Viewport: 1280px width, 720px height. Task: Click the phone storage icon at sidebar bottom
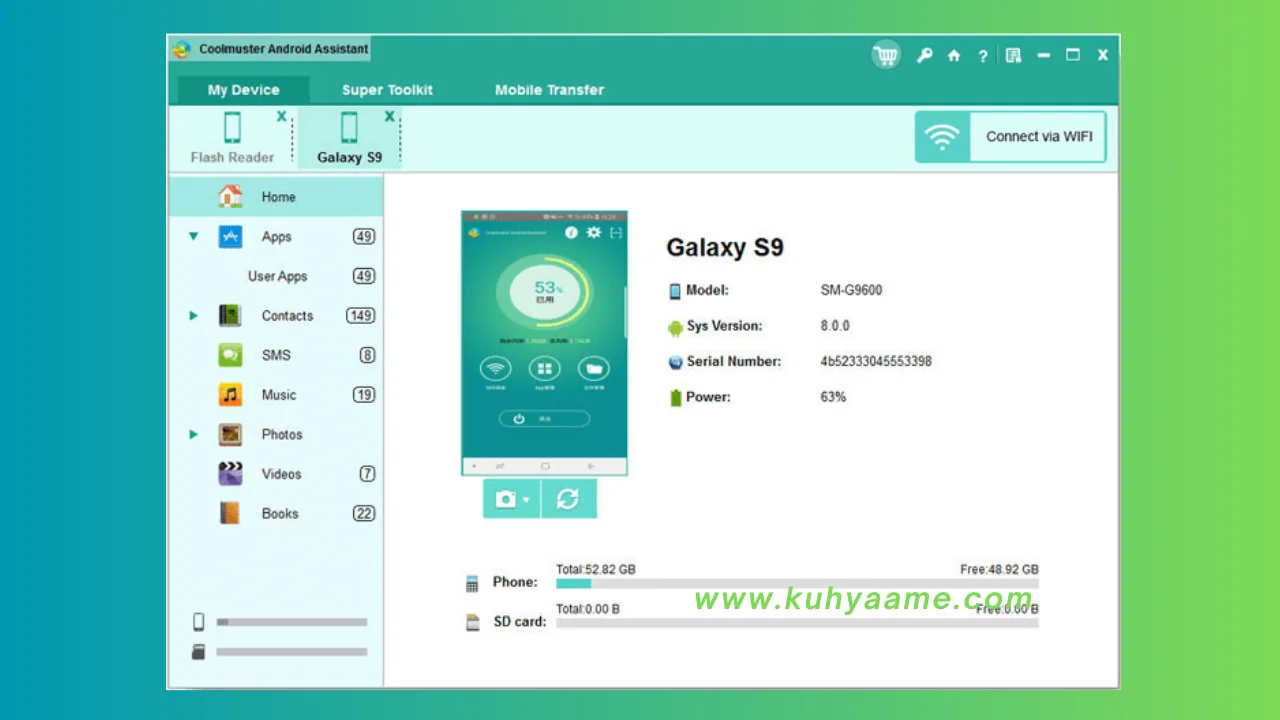[x=198, y=622]
